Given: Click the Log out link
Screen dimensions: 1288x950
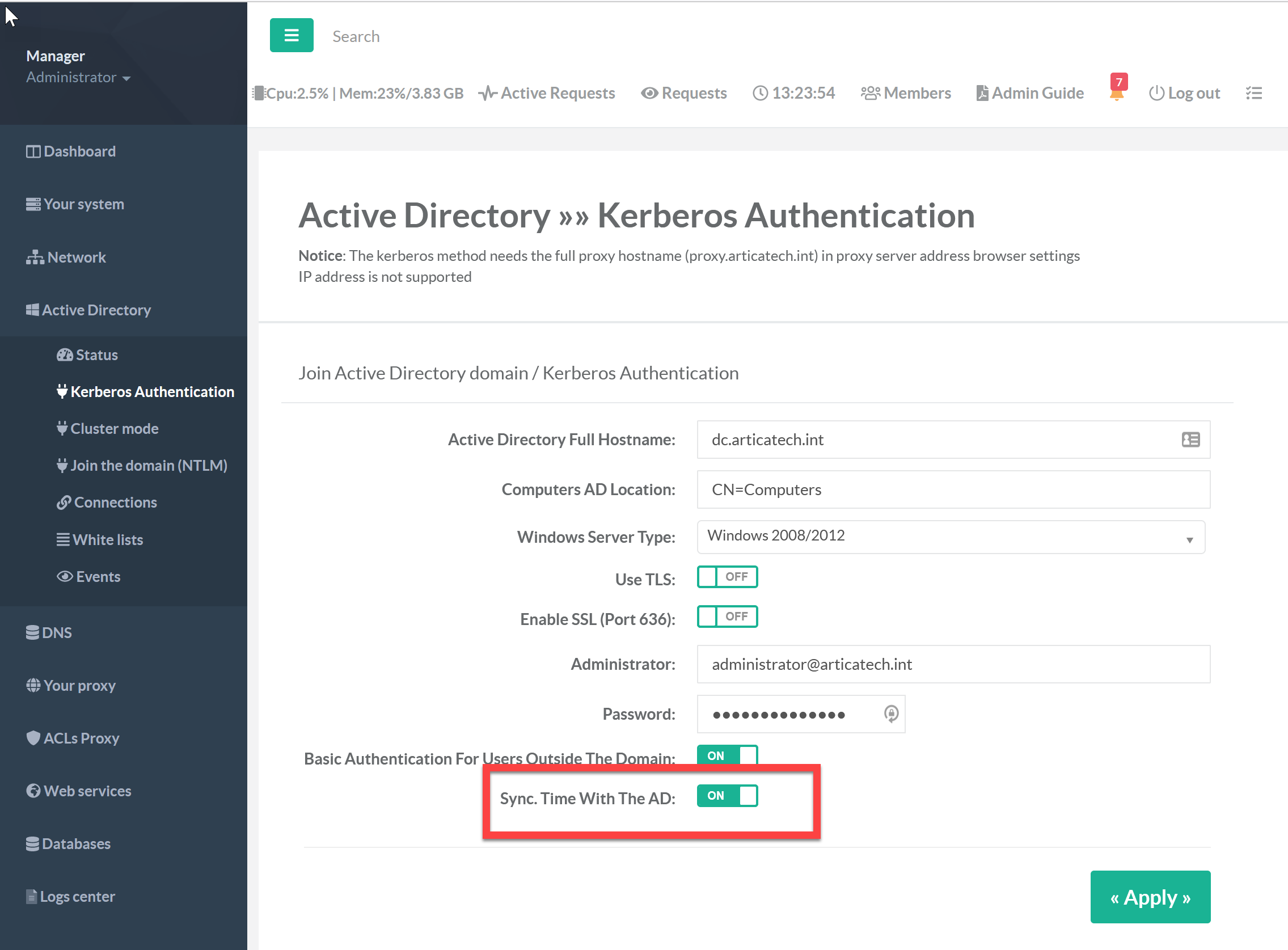Looking at the screenshot, I should [x=1185, y=93].
